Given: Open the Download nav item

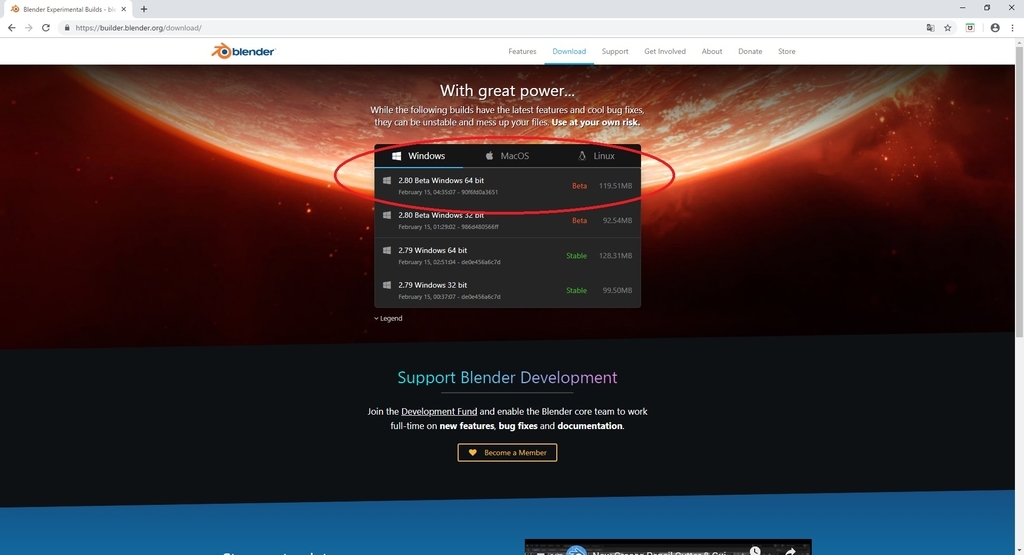Looking at the screenshot, I should click(569, 51).
